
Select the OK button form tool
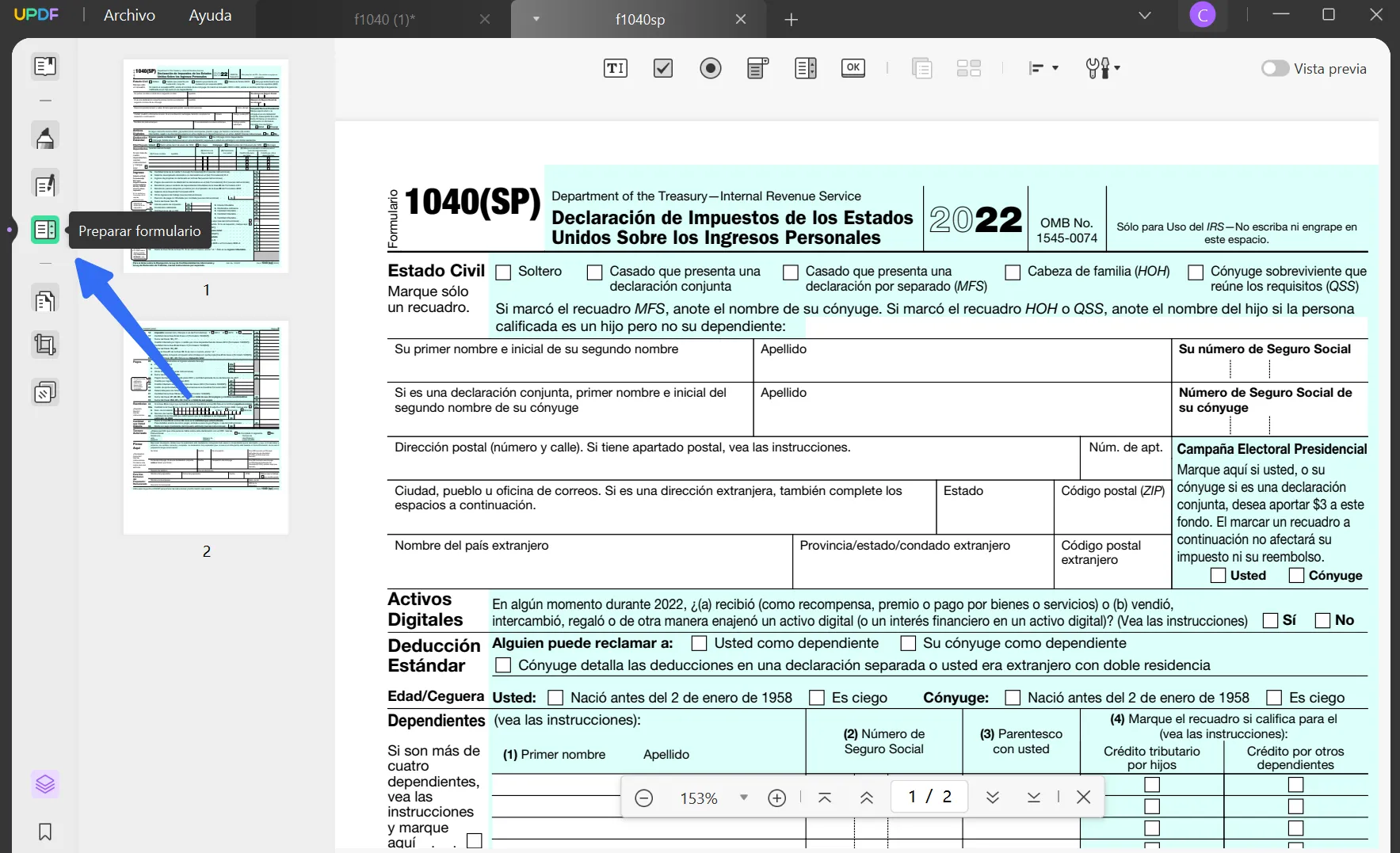coord(853,68)
